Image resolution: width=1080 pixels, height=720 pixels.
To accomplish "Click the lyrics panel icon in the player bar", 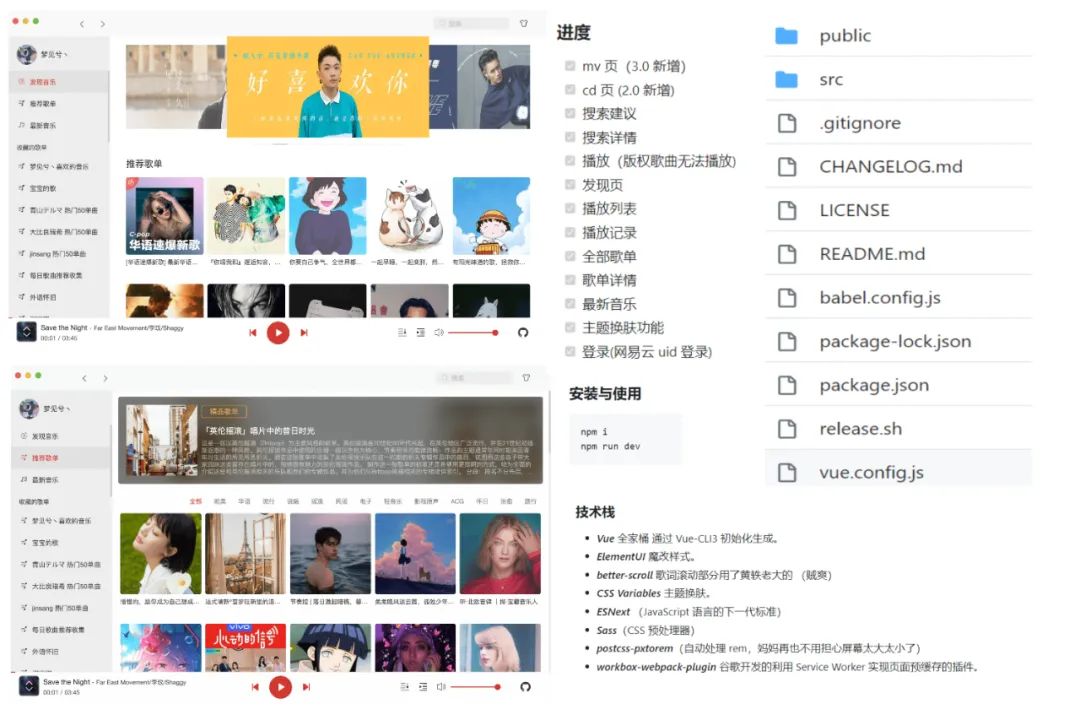I will (x=402, y=333).
